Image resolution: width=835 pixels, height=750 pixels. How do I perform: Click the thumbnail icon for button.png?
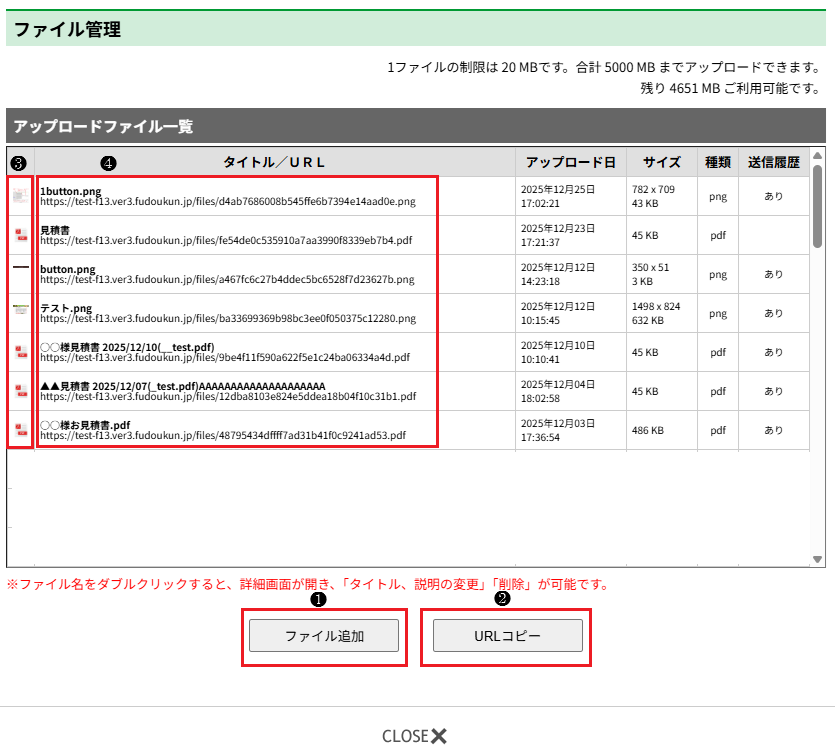click(x=20, y=269)
